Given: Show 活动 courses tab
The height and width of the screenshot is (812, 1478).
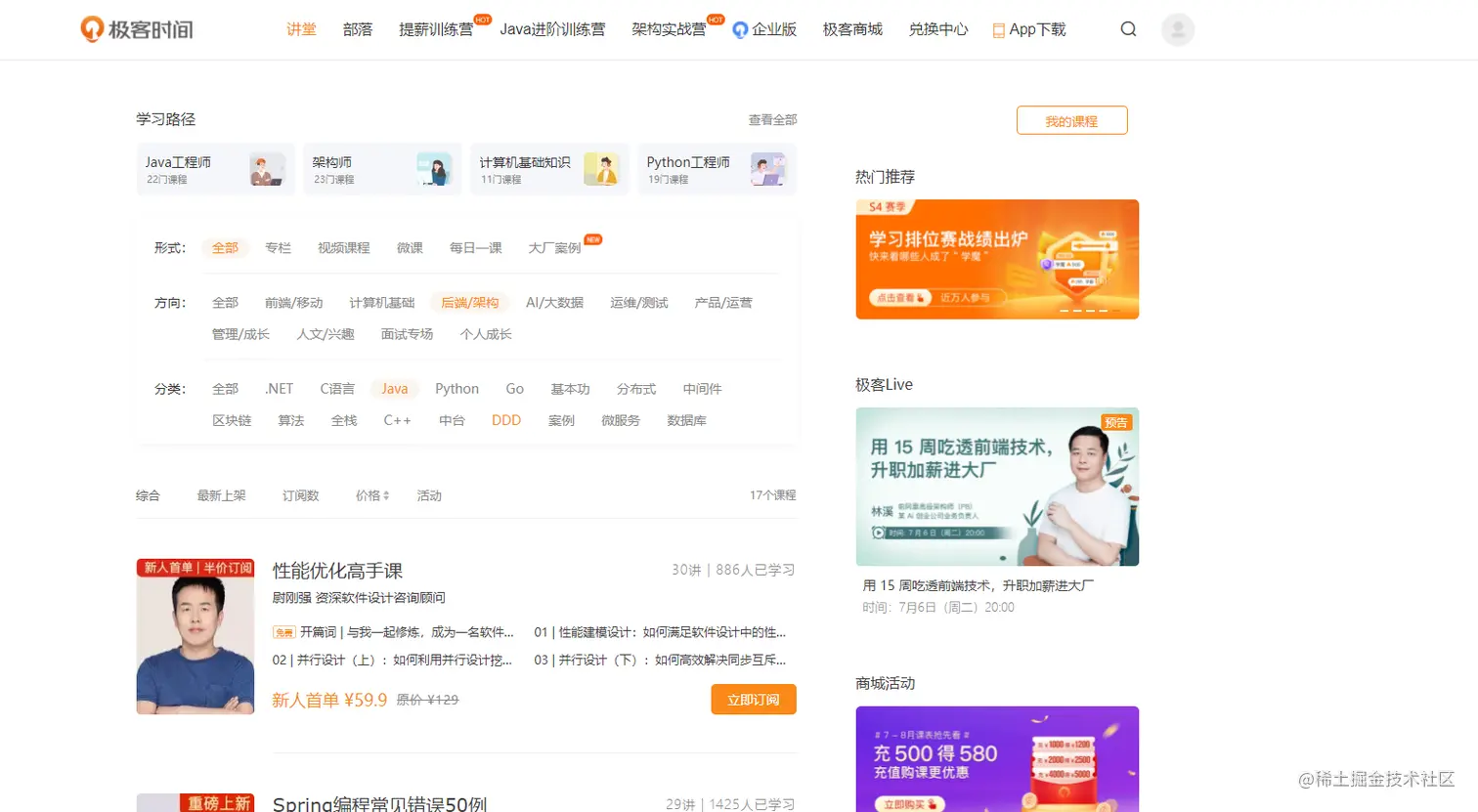Looking at the screenshot, I should [x=429, y=495].
